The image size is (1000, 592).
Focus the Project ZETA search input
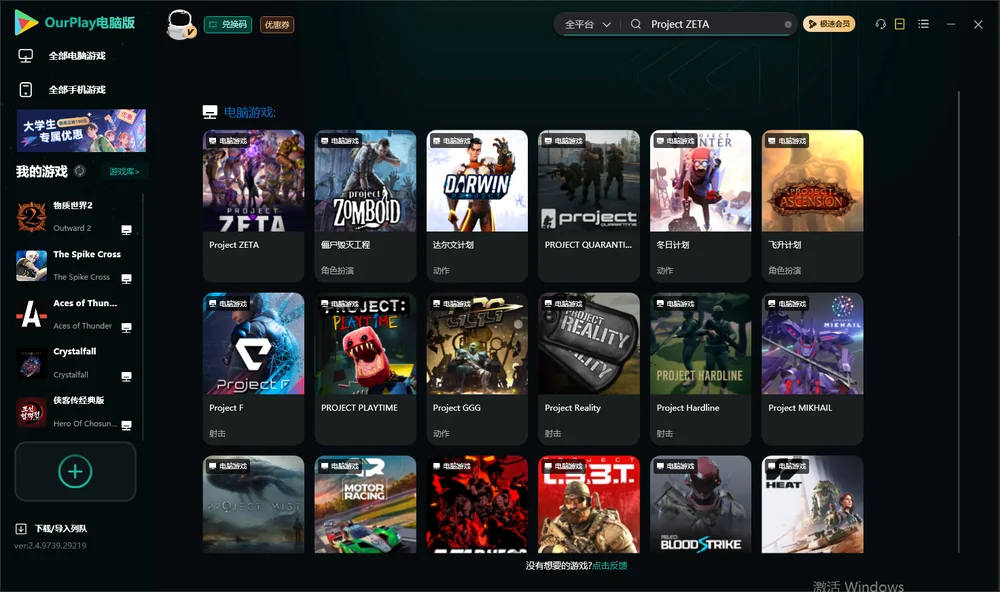714,24
